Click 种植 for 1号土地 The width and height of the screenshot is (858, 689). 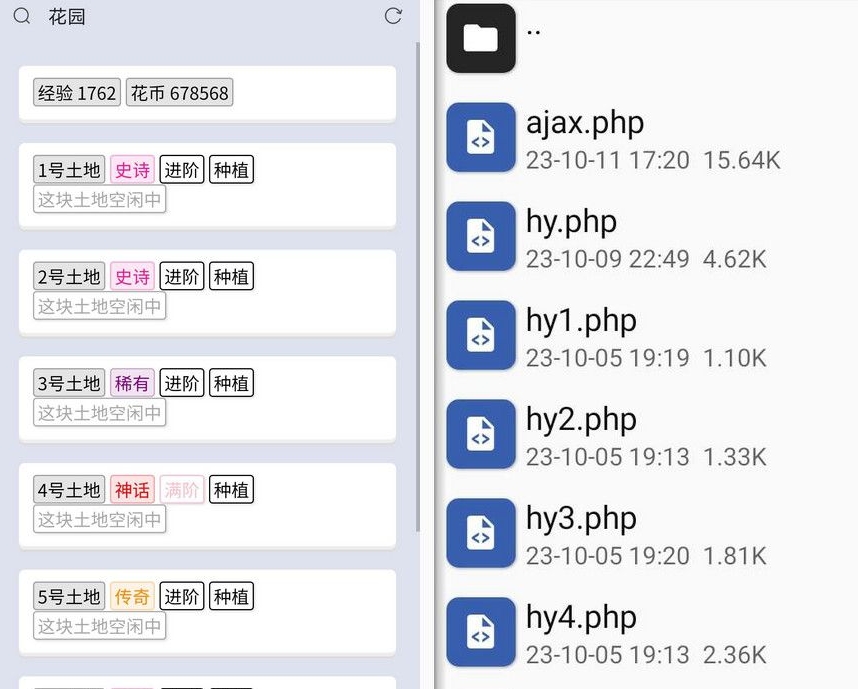point(231,170)
